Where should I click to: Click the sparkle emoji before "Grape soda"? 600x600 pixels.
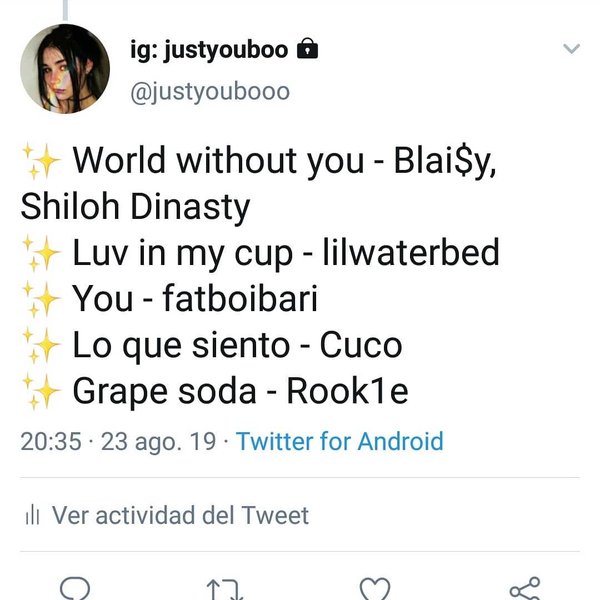(x=42, y=393)
